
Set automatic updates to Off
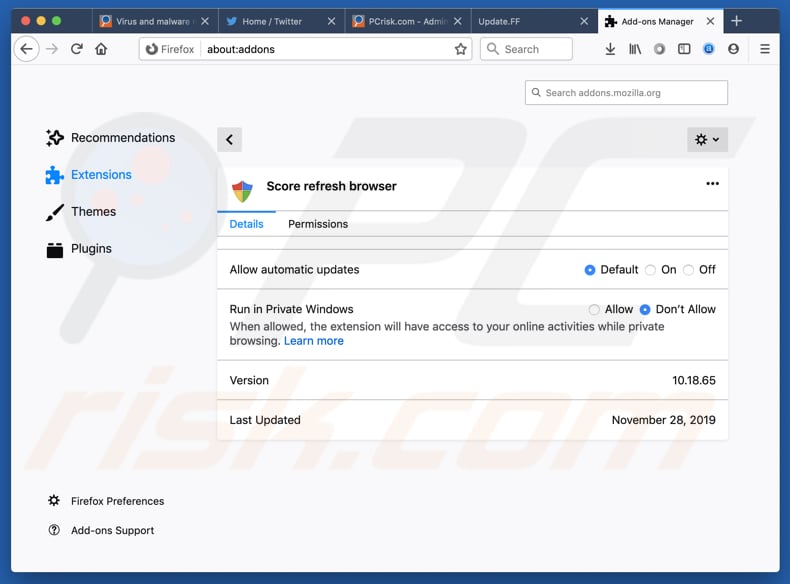tap(688, 270)
